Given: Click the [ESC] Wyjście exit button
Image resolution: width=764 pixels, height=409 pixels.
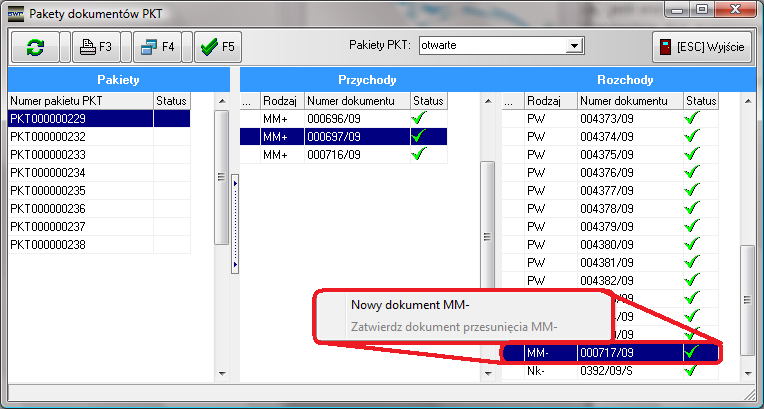Looking at the screenshot, I should (704, 46).
